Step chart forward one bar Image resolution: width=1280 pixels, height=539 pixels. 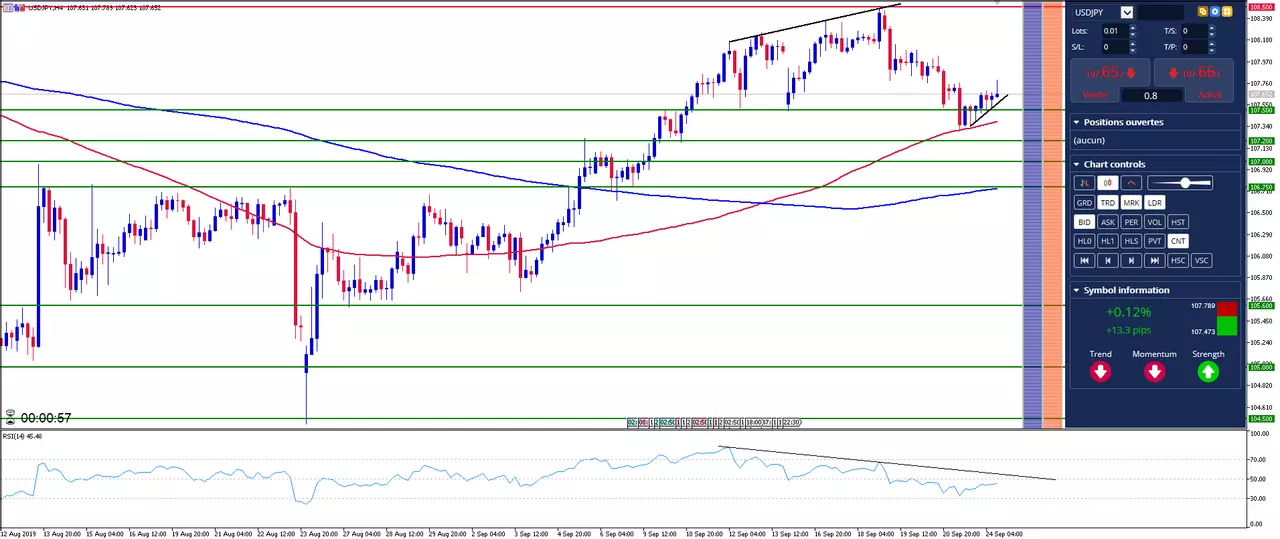[x=1132, y=260]
